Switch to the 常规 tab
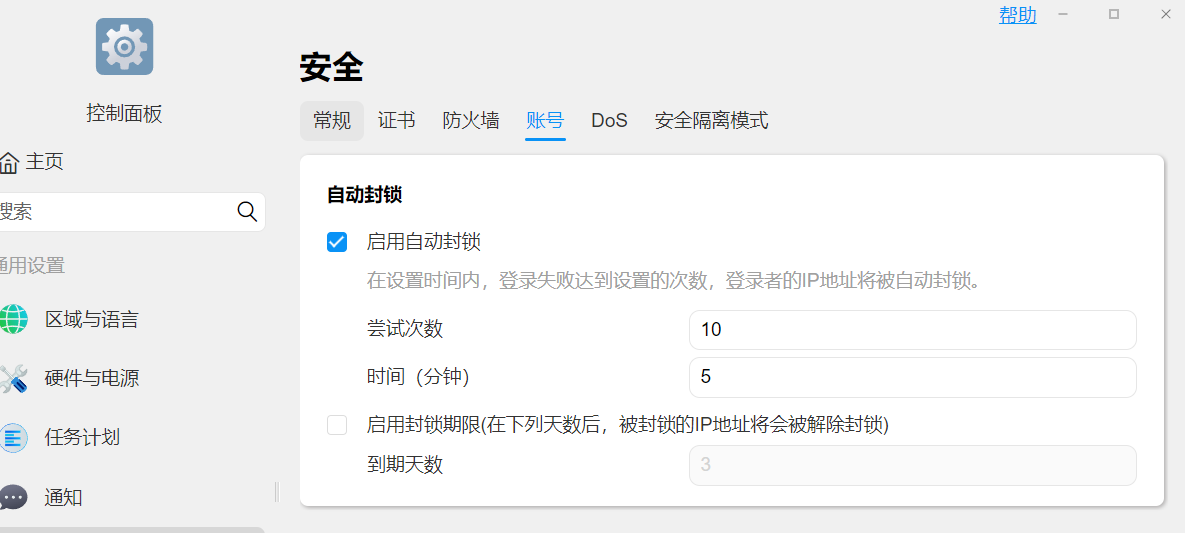The image size is (1185, 533). [332, 121]
